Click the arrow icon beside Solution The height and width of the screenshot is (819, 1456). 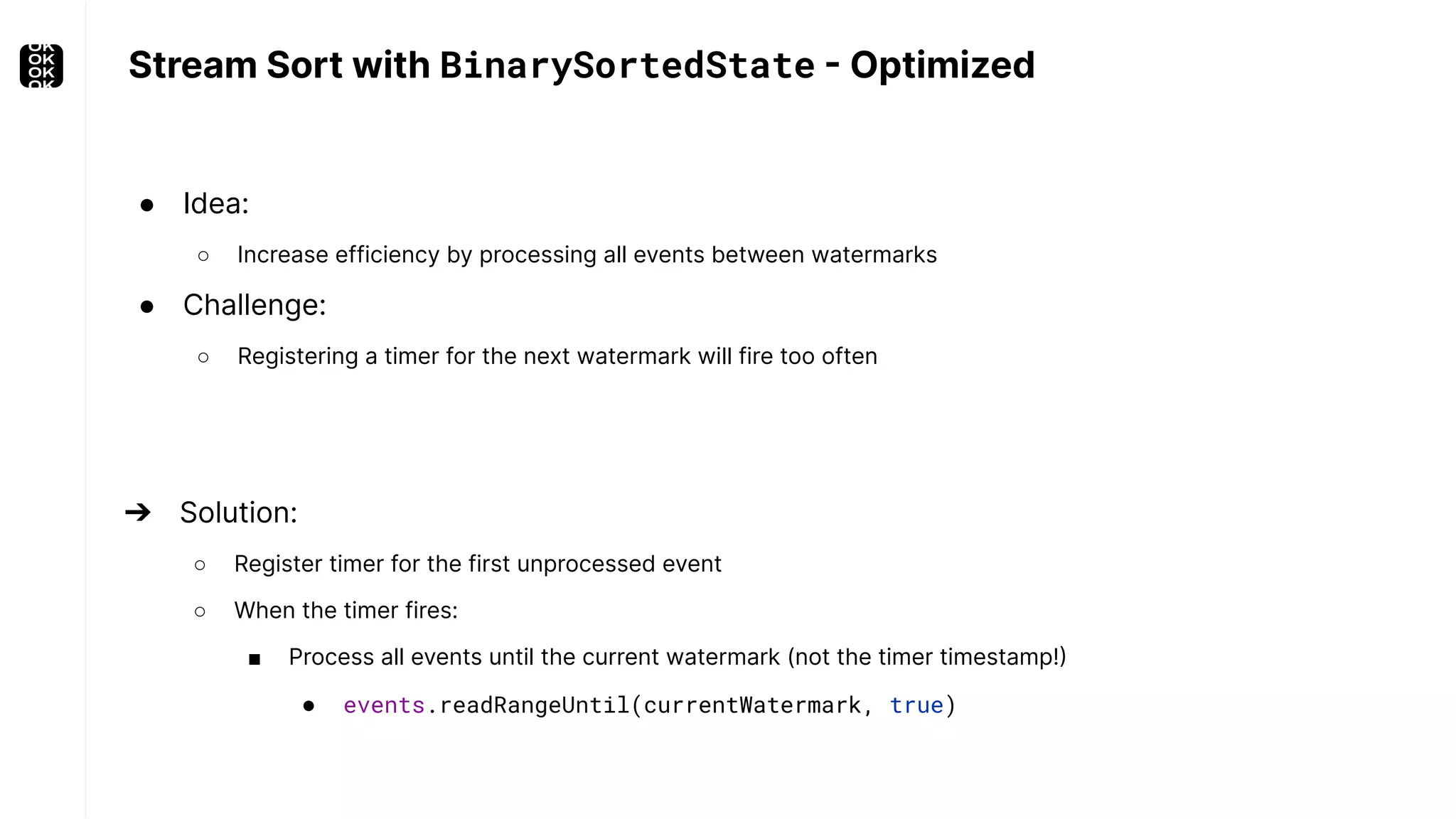pyautogui.click(x=138, y=512)
